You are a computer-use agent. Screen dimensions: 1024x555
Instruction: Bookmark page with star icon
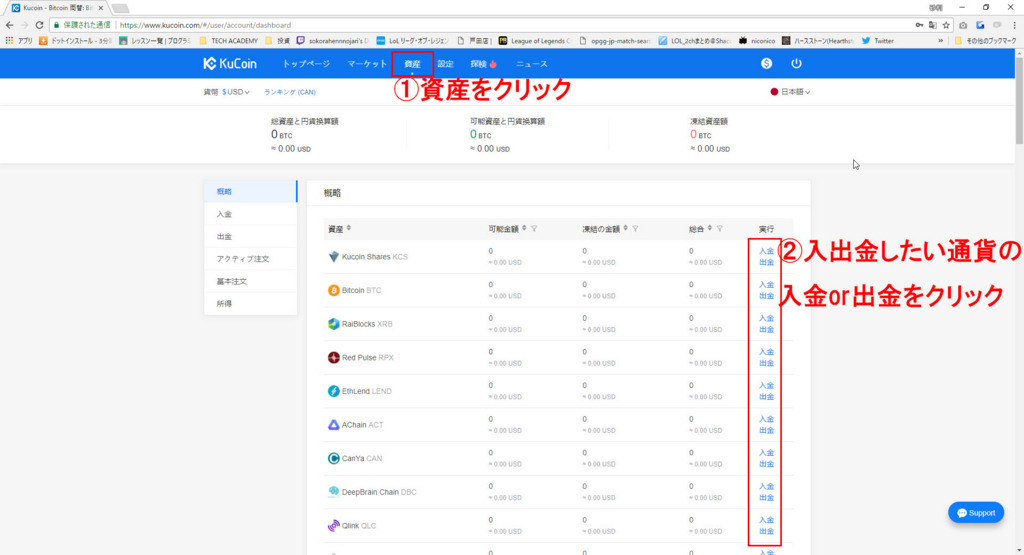(946, 25)
